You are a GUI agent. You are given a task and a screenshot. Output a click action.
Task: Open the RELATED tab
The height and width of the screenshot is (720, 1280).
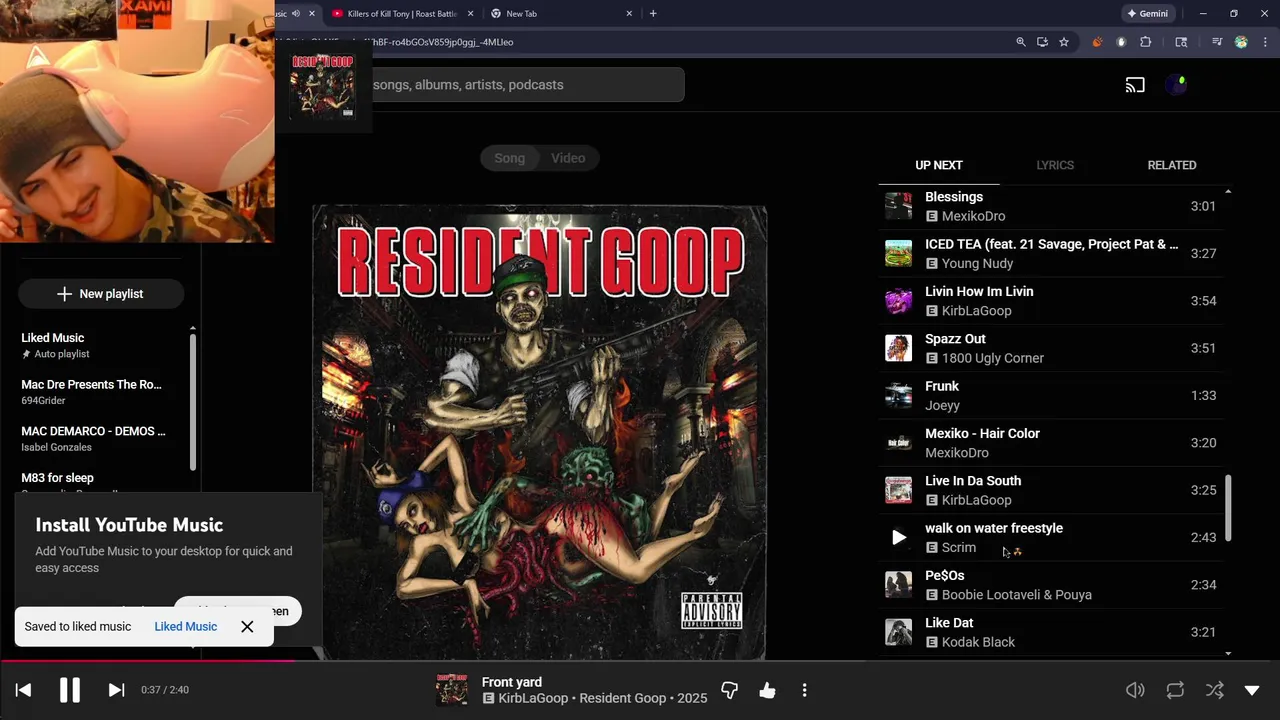point(1172,165)
